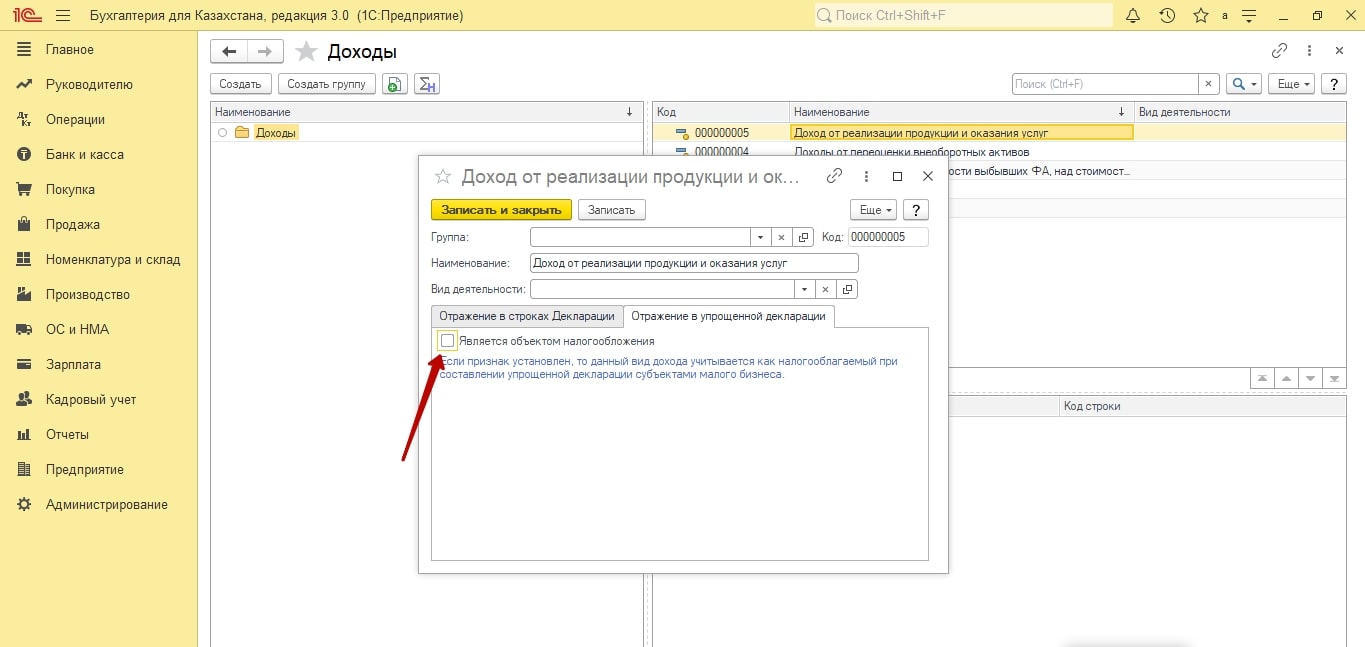
Task: Open Зарплата section in sidebar
Action: click(73, 365)
